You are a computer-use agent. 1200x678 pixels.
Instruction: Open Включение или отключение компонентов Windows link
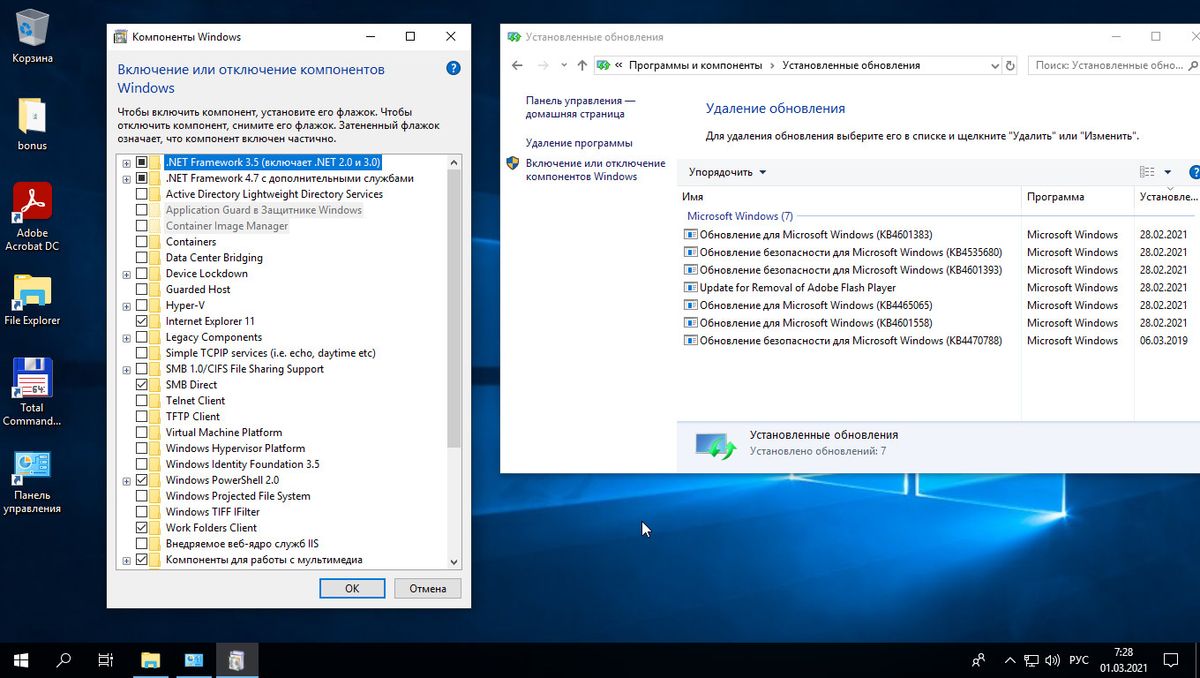coord(595,170)
